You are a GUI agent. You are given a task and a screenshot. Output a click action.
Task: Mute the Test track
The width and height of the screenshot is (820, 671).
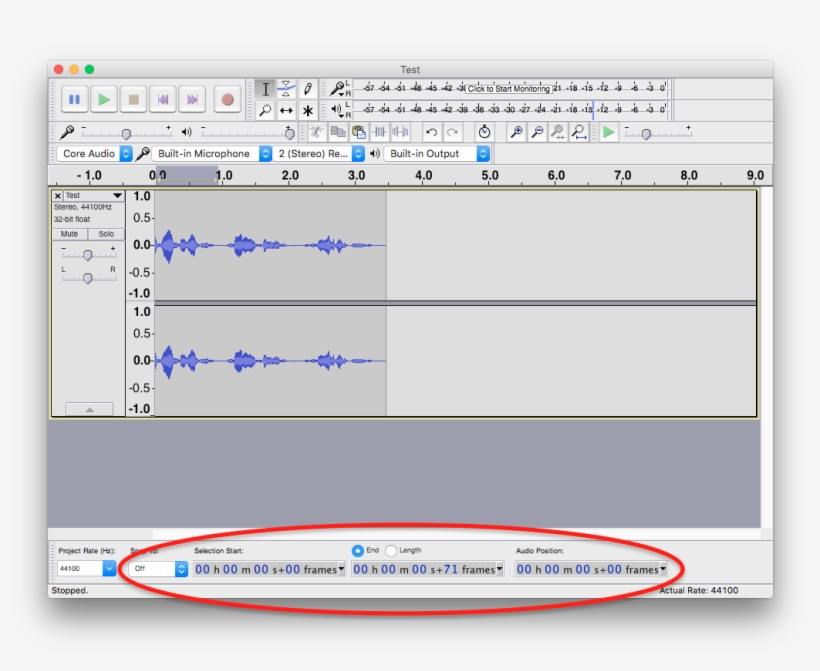pos(71,233)
